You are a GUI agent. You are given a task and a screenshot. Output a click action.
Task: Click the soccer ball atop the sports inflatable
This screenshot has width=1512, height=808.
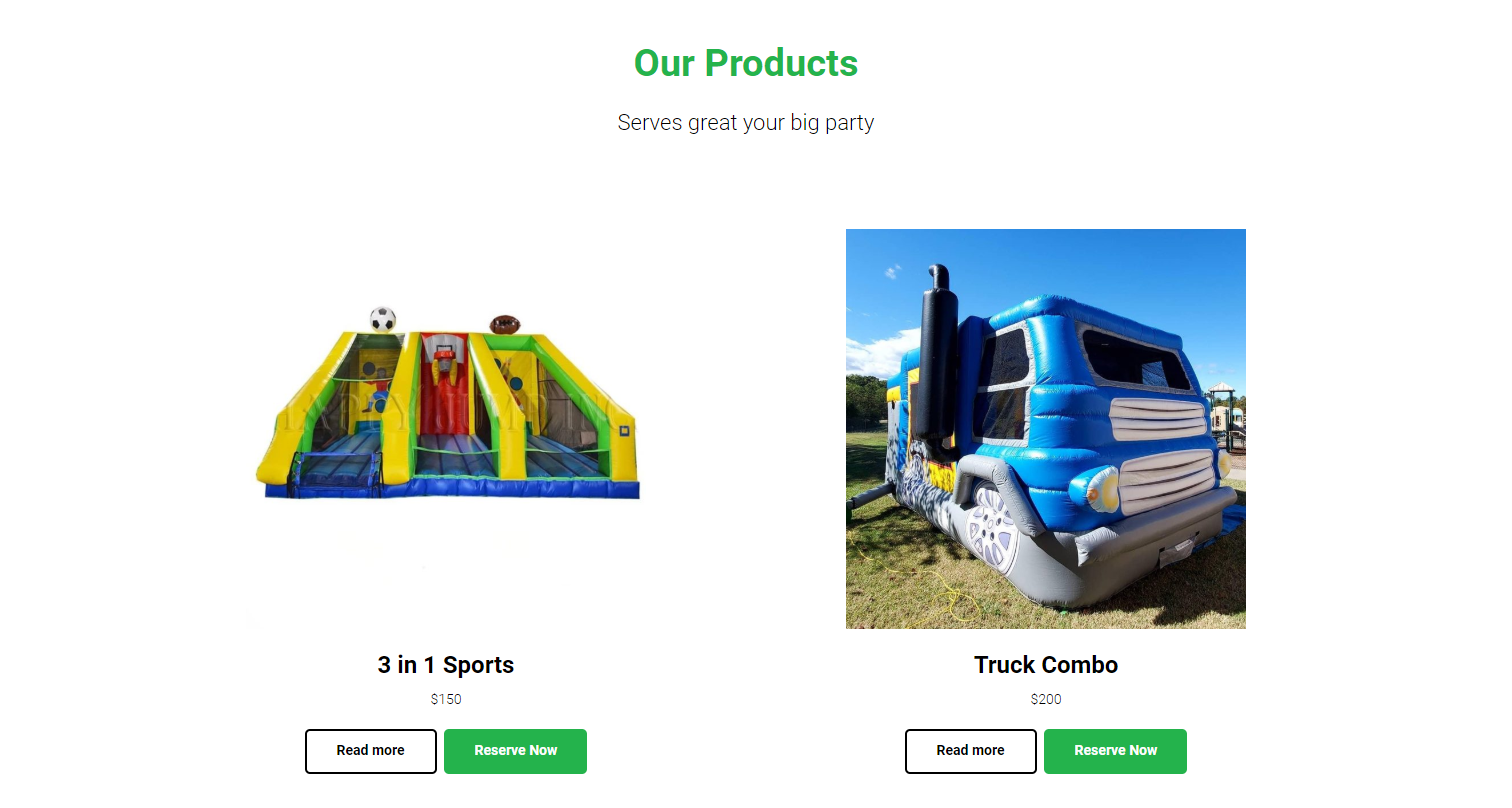pyautogui.click(x=383, y=319)
